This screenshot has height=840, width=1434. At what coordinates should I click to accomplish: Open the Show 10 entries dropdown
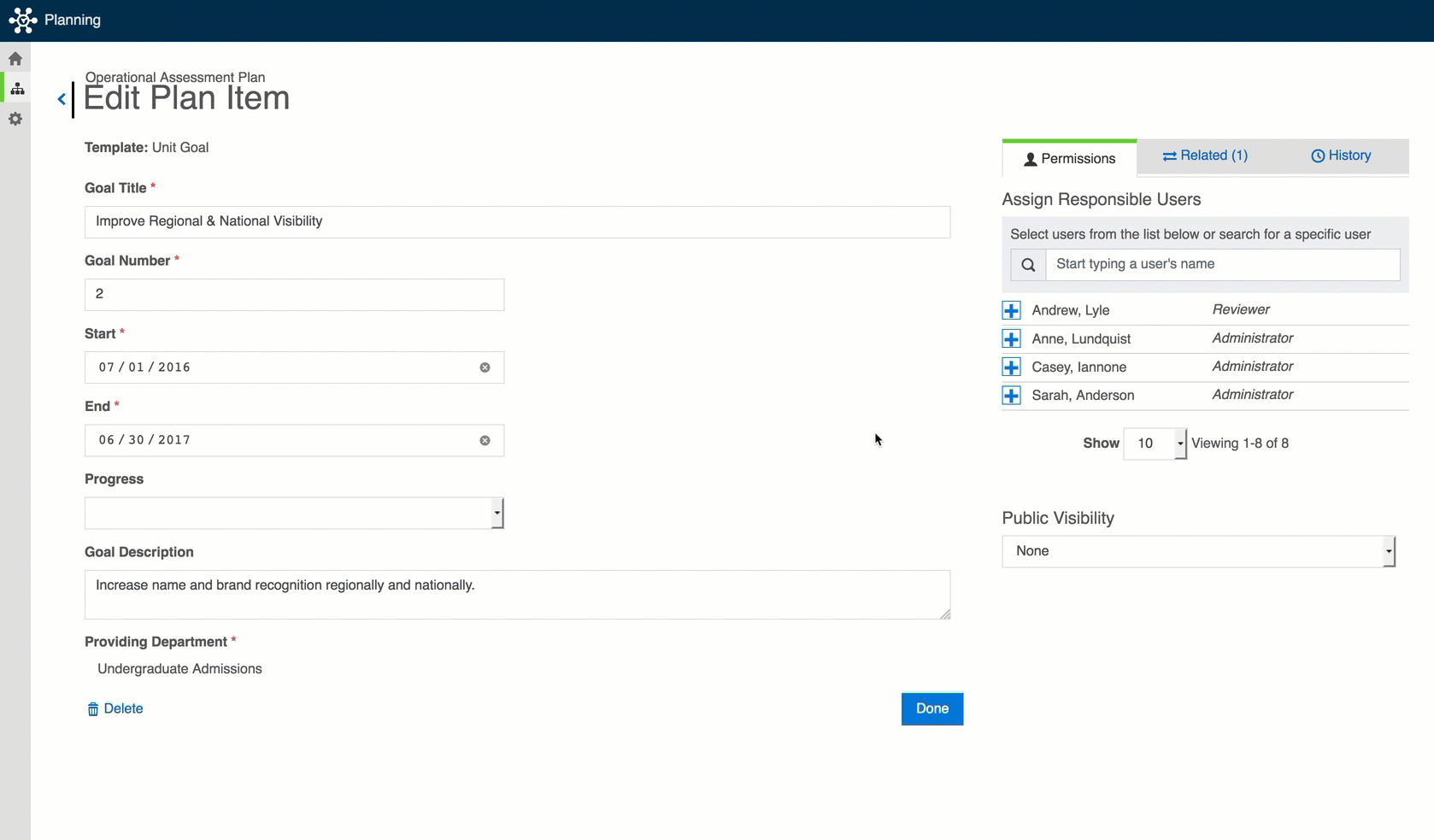(1155, 443)
